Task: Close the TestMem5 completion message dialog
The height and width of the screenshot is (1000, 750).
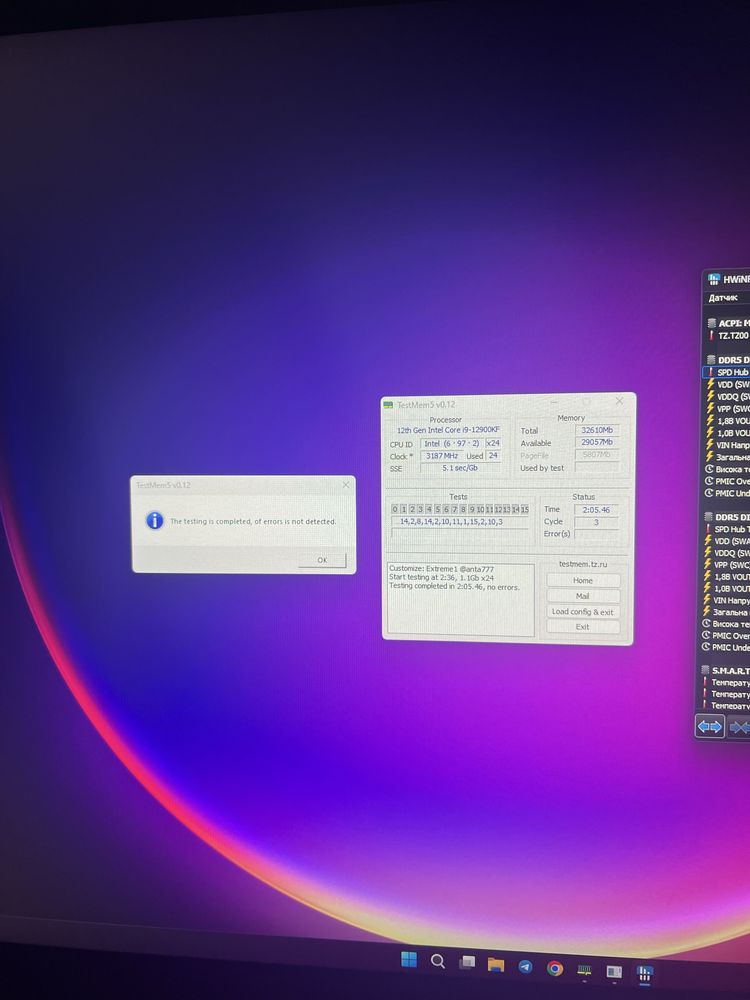Action: tap(346, 485)
